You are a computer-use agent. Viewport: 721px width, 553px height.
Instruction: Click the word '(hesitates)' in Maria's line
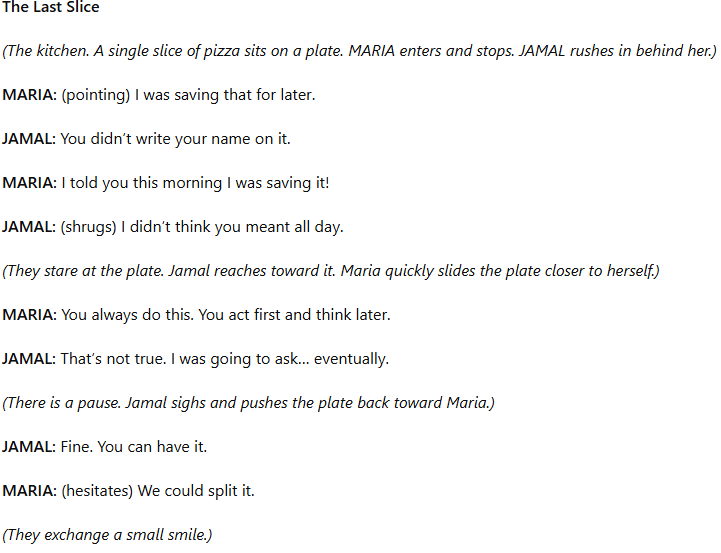(97, 491)
